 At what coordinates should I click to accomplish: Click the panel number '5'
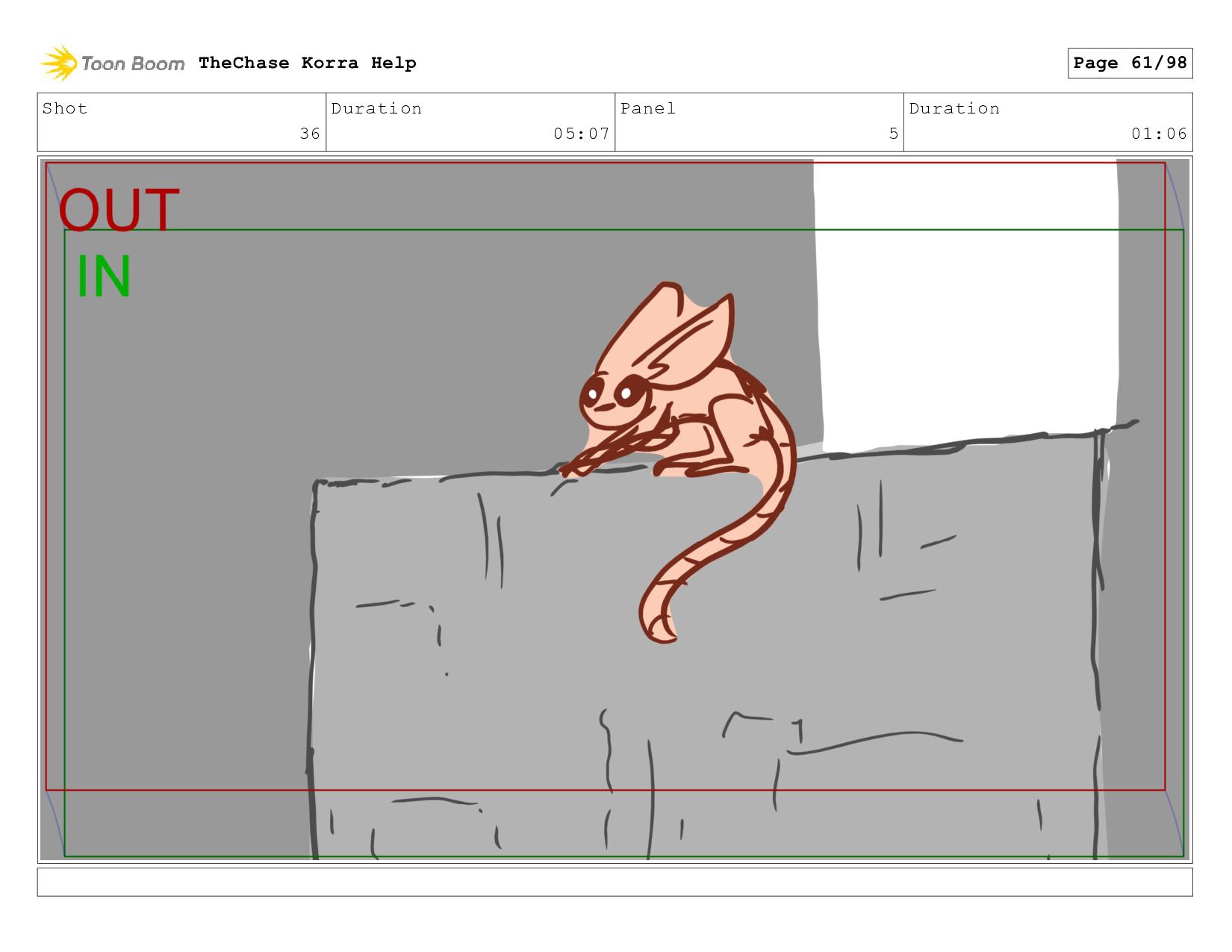pos(893,134)
